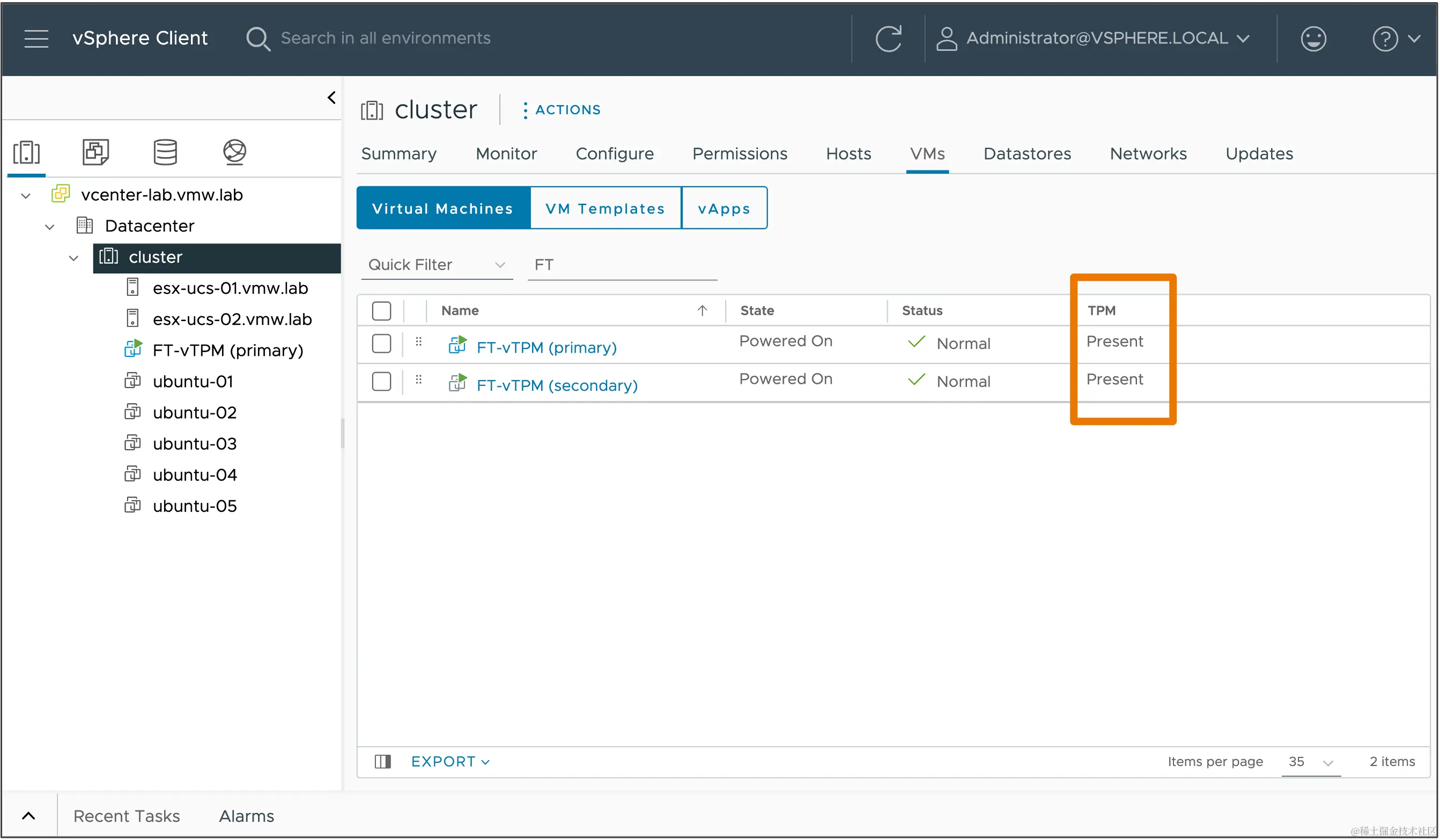Sort by the Name column ascending arrow
The image size is (1440, 840).
click(701, 310)
